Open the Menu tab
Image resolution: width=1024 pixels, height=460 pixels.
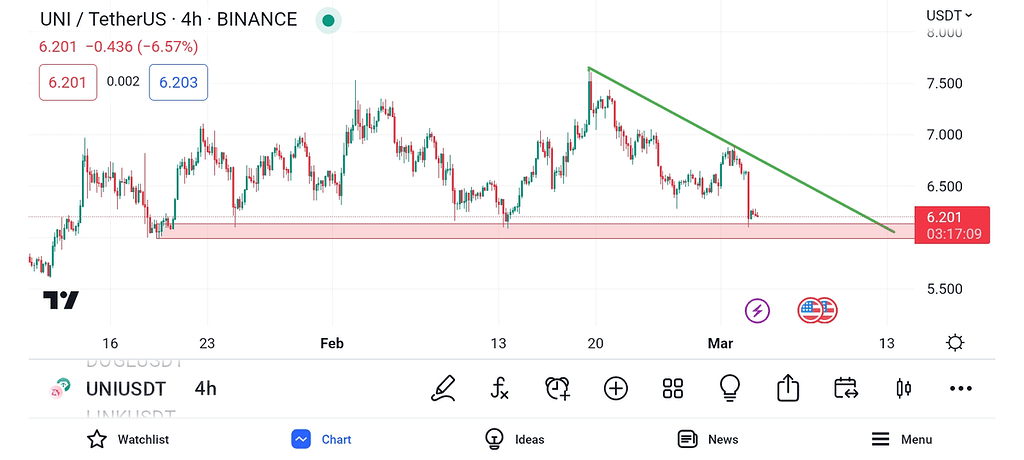tap(902, 439)
